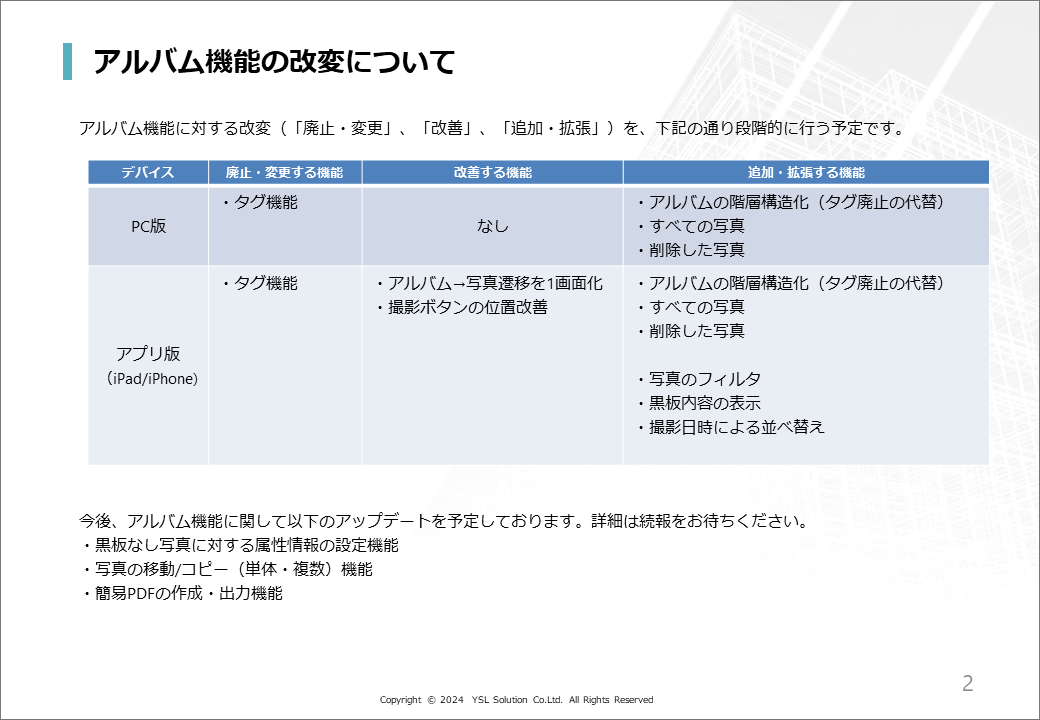Click タグ機能 in the PC版 row

pyautogui.click(x=264, y=202)
